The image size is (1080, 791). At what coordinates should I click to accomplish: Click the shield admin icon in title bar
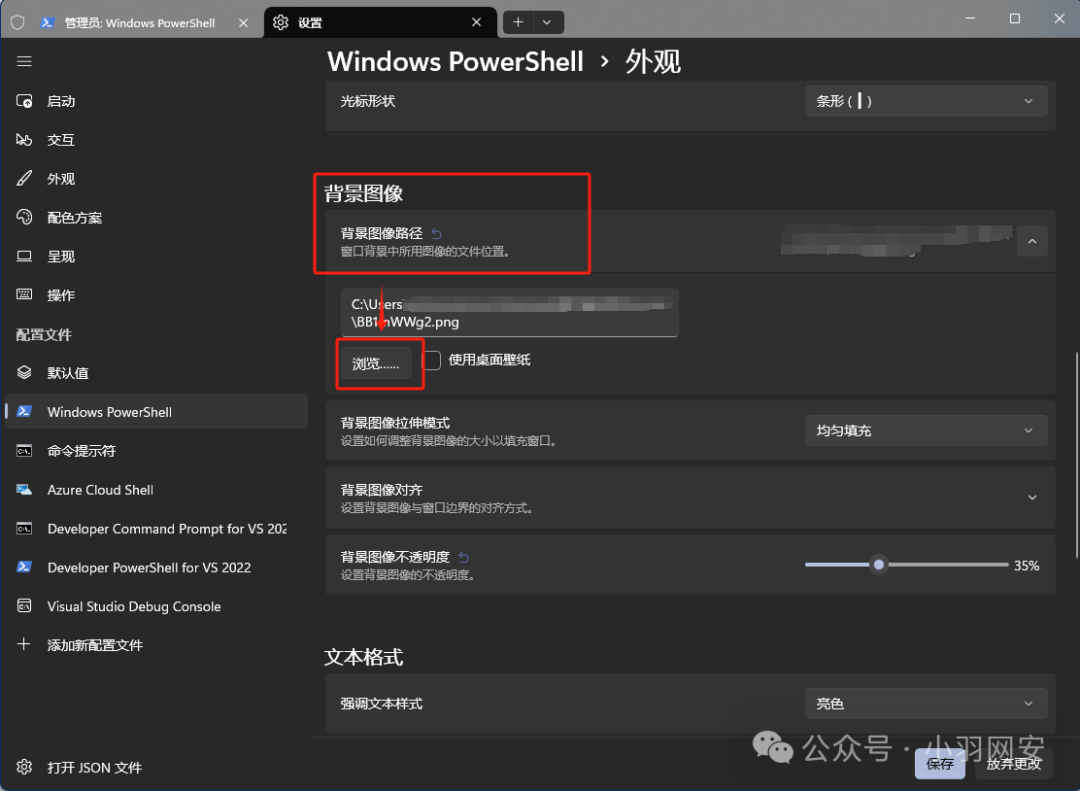click(x=17, y=23)
